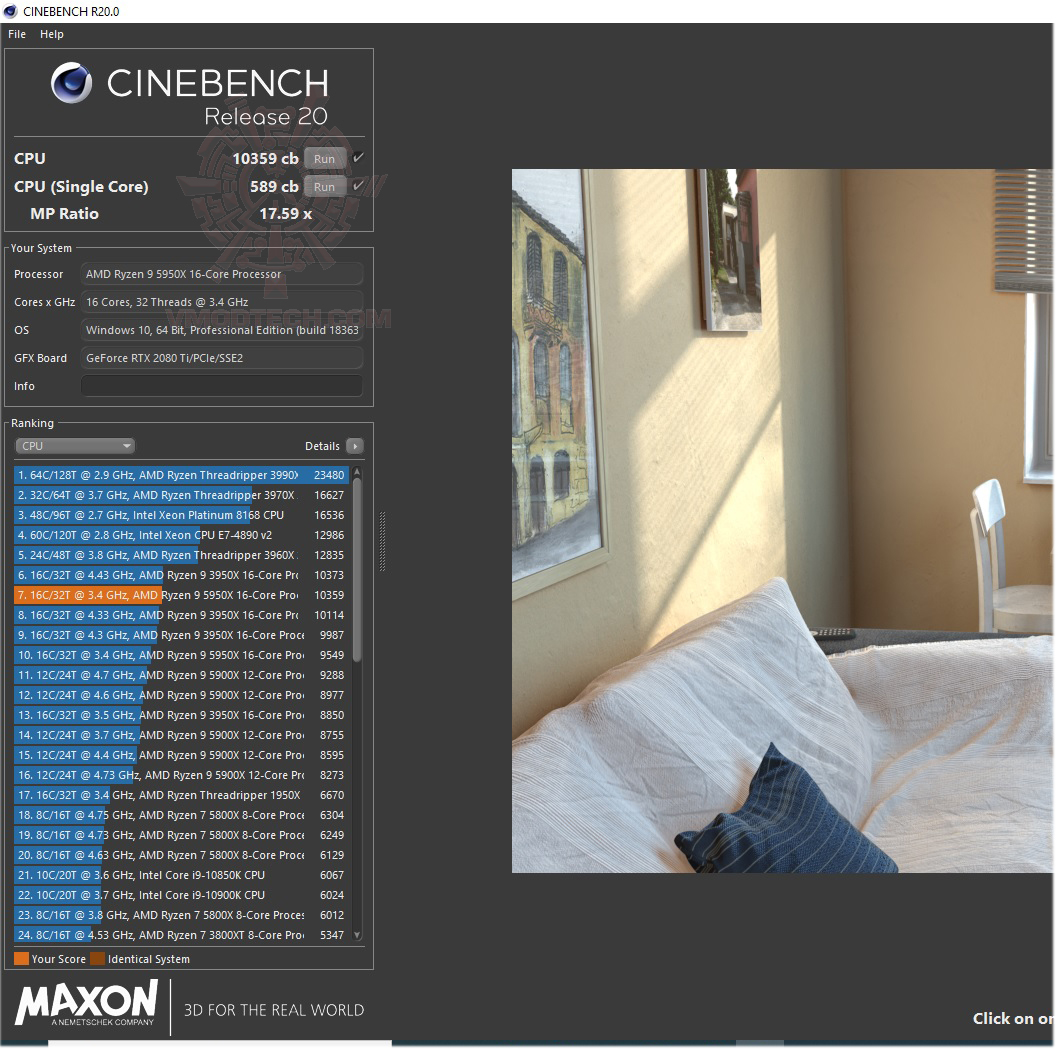Select rank 12 Ryzen 9 5900X 8977
The width and height of the screenshot is (1056, 1049).
[181, 695]
